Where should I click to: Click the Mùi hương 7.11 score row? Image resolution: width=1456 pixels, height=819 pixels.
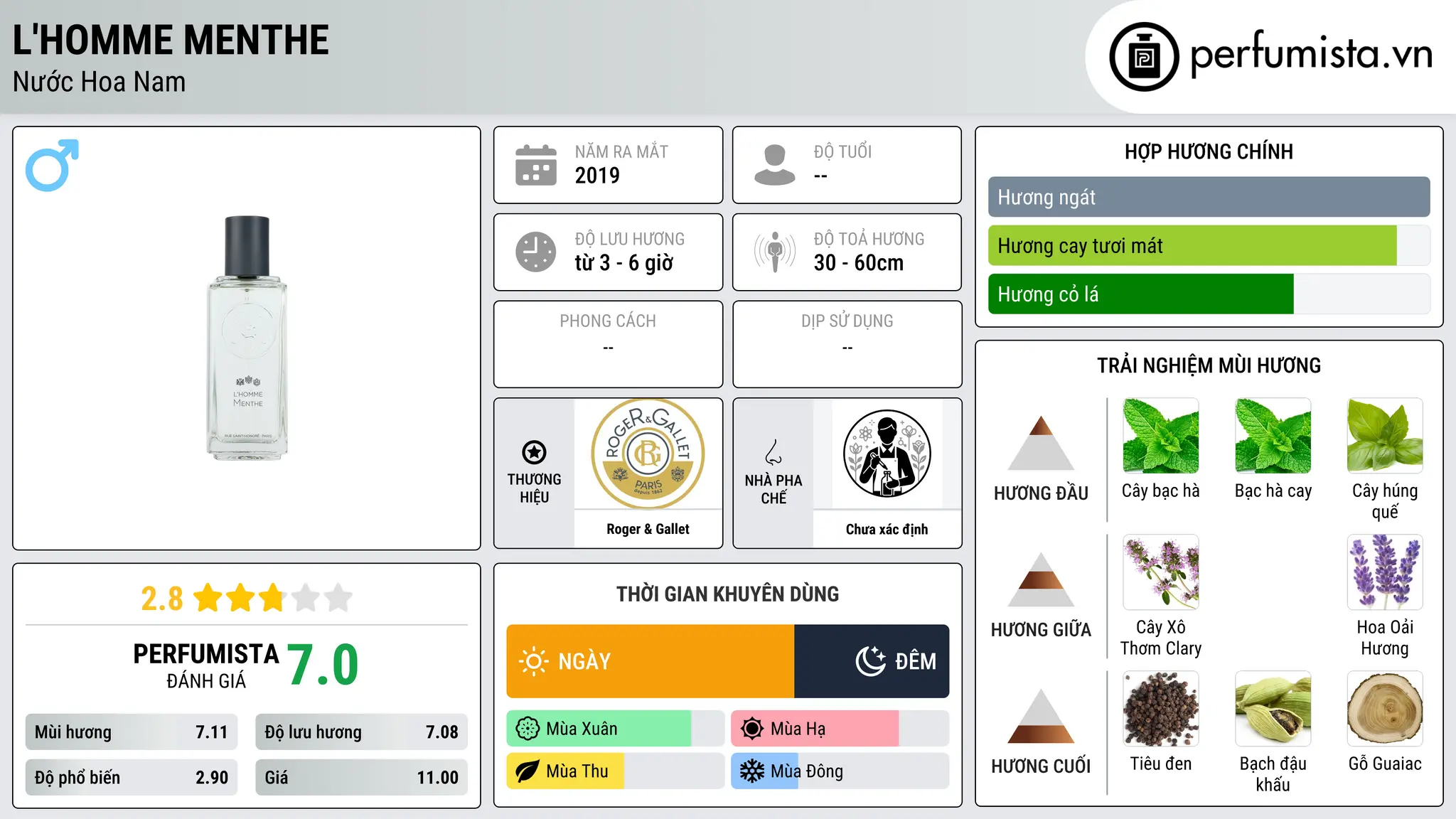pos(132,732)
